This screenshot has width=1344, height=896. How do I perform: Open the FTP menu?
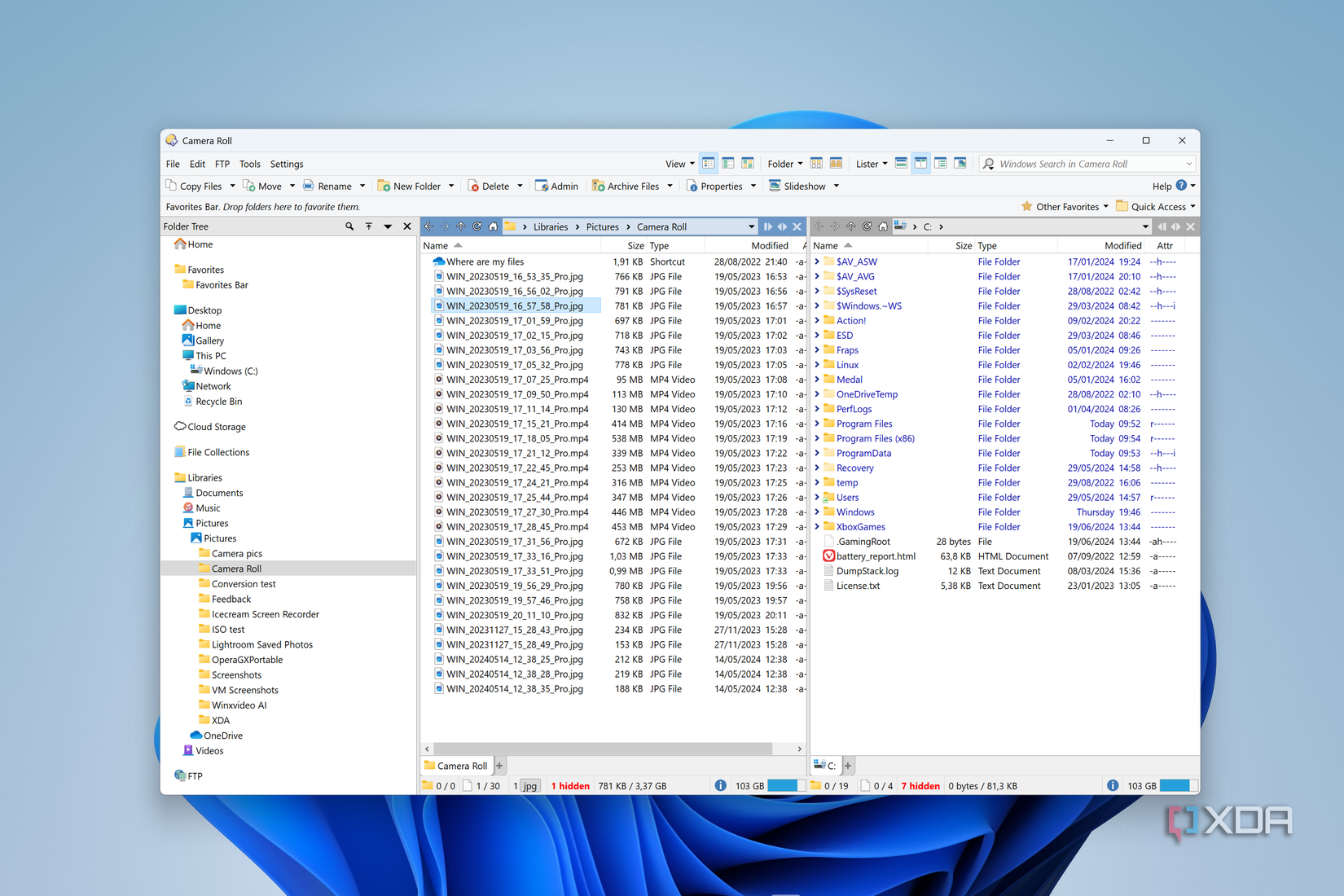[222, 164]
